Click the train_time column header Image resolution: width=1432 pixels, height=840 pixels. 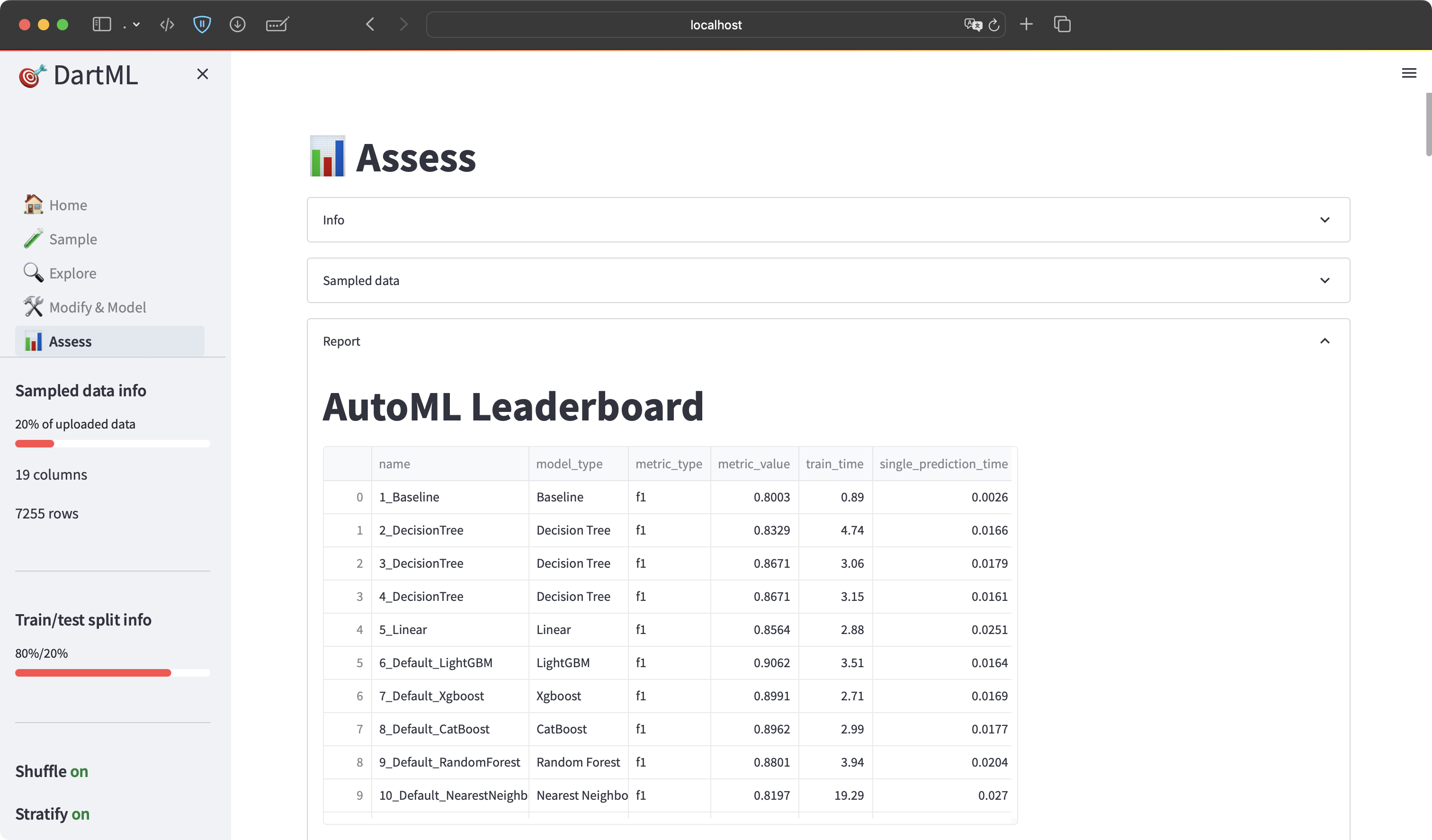click(x=835, y=463)
